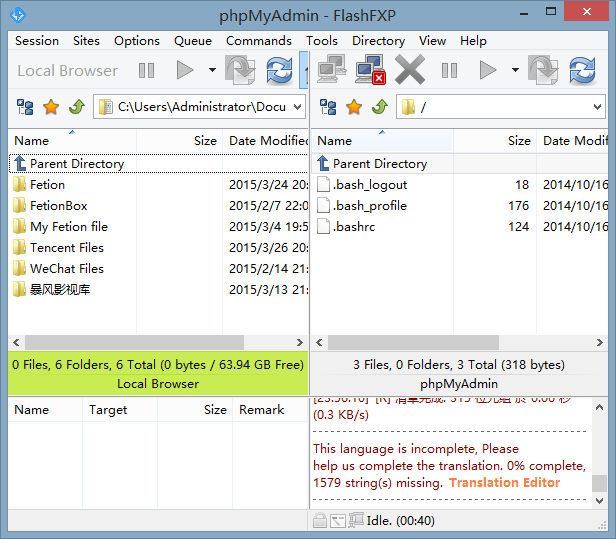Select remote Parent Directory row
This screenshot has width=616, height=539.
[x=460, y=163]
